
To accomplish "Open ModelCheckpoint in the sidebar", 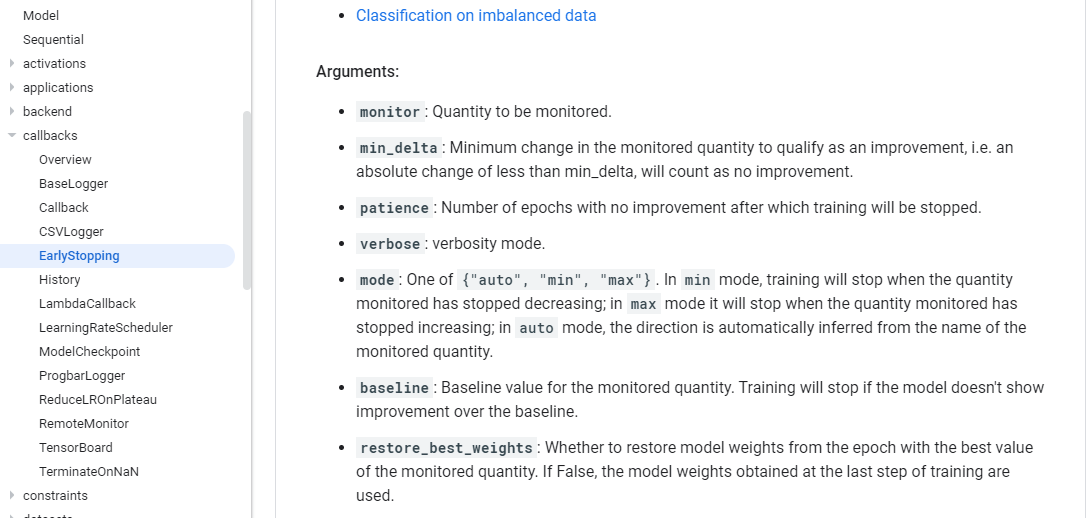I will click(x=90, y=352).
